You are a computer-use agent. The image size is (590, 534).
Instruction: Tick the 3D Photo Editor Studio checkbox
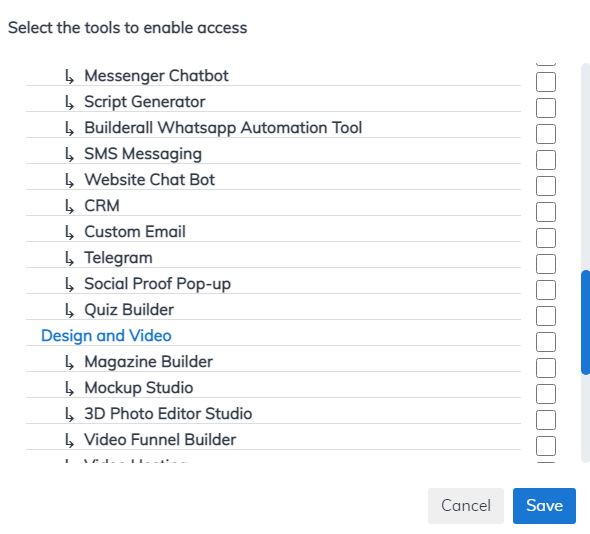coord(546,419)
